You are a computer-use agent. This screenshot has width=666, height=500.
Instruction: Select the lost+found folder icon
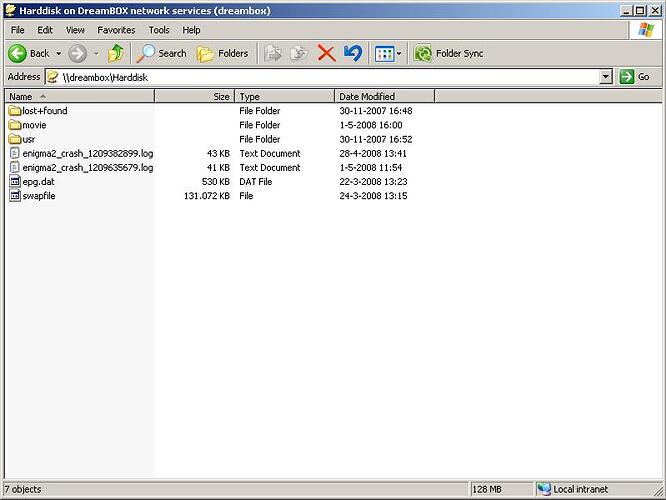(x=15, y=111)
